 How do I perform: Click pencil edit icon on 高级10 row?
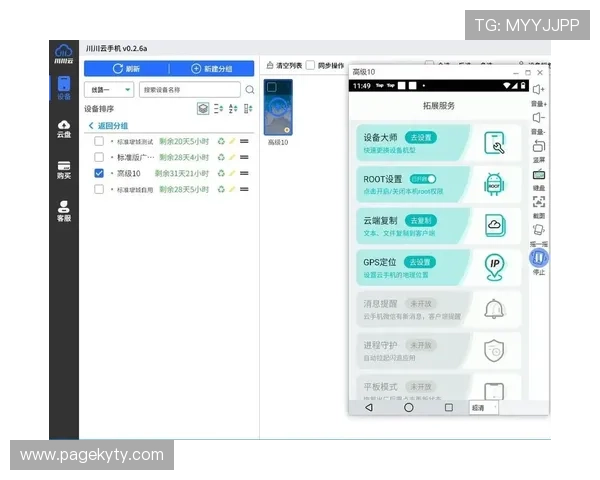pos(232,173)
